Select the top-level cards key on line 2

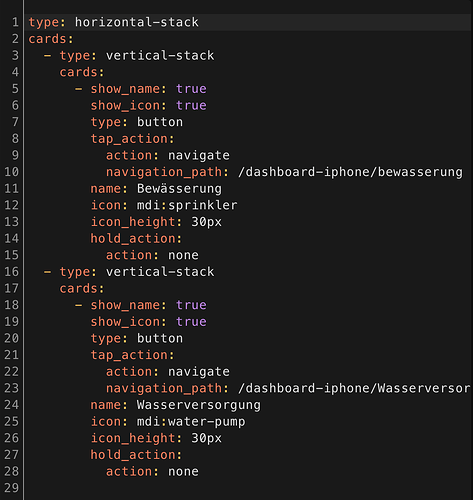click(47, 39)
